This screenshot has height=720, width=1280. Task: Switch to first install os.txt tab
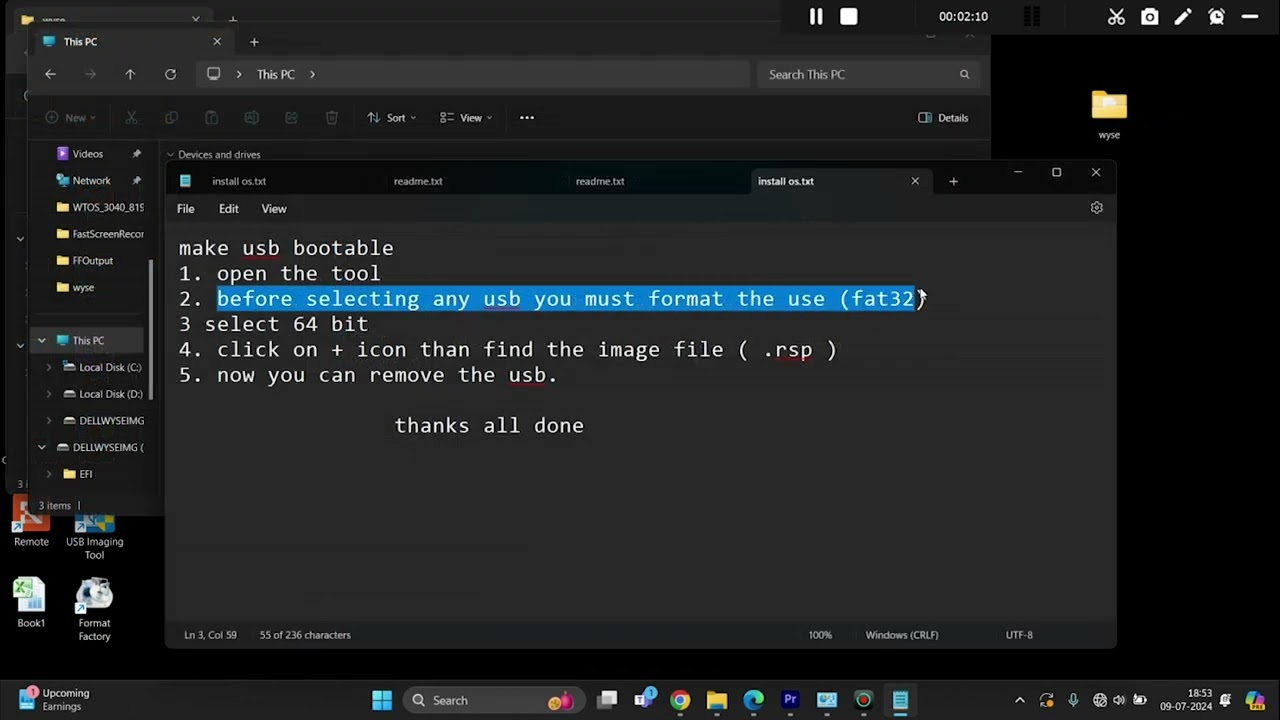(239, 181)
